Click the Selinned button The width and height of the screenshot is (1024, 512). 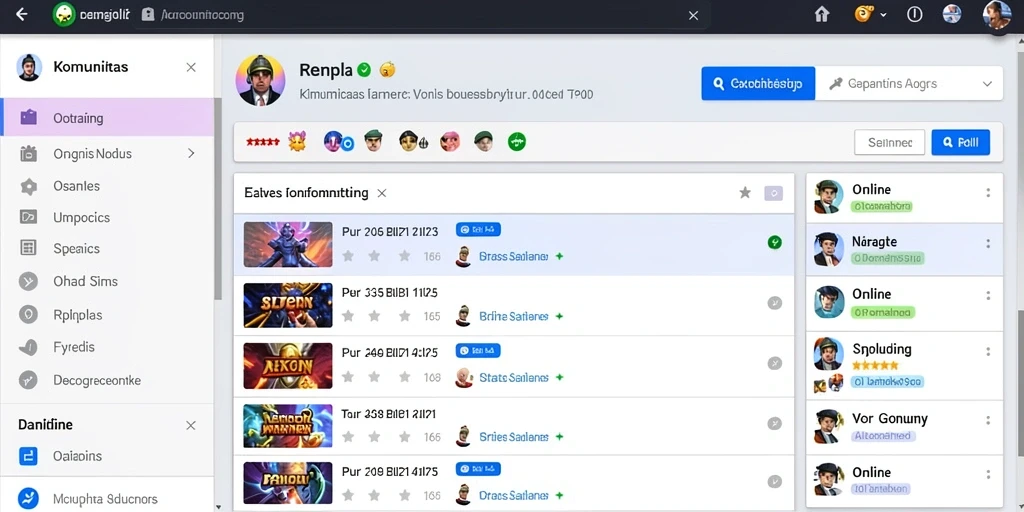[x=889, y=142]
